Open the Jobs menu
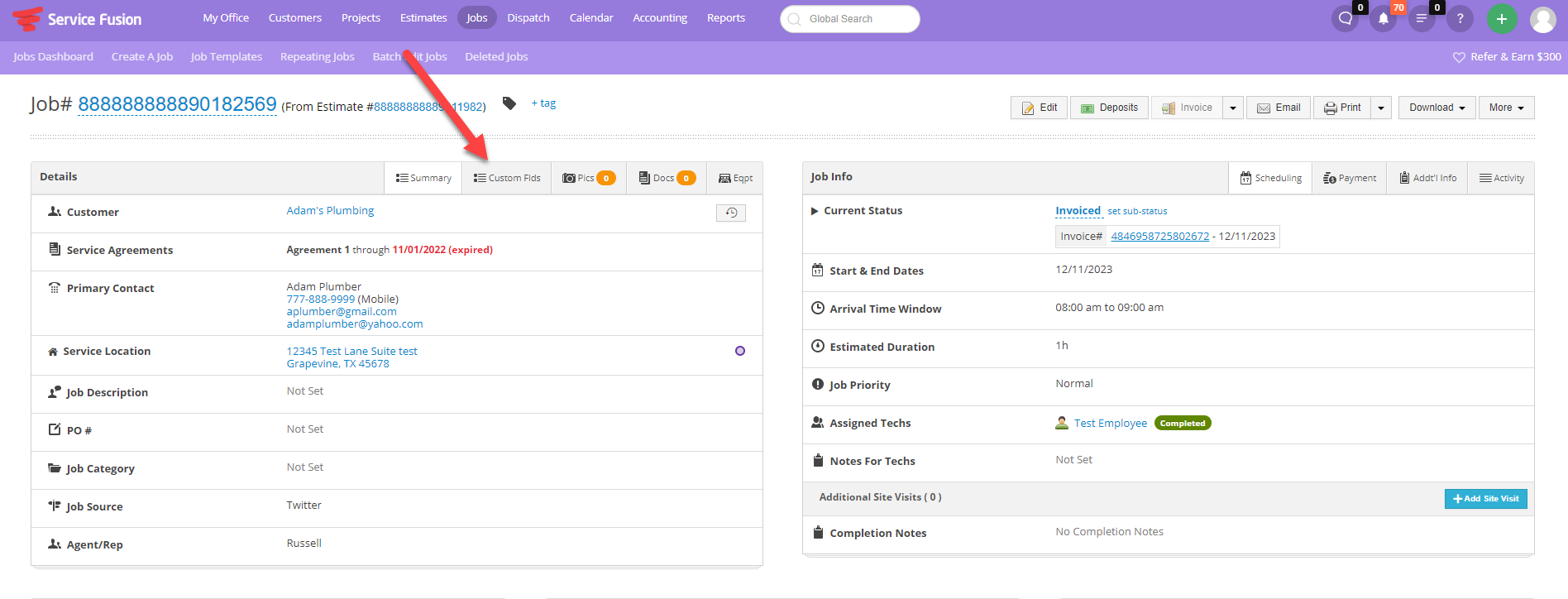Image resolution: width=1568 pixels, height=599 pixels. (x=477, y=18)
